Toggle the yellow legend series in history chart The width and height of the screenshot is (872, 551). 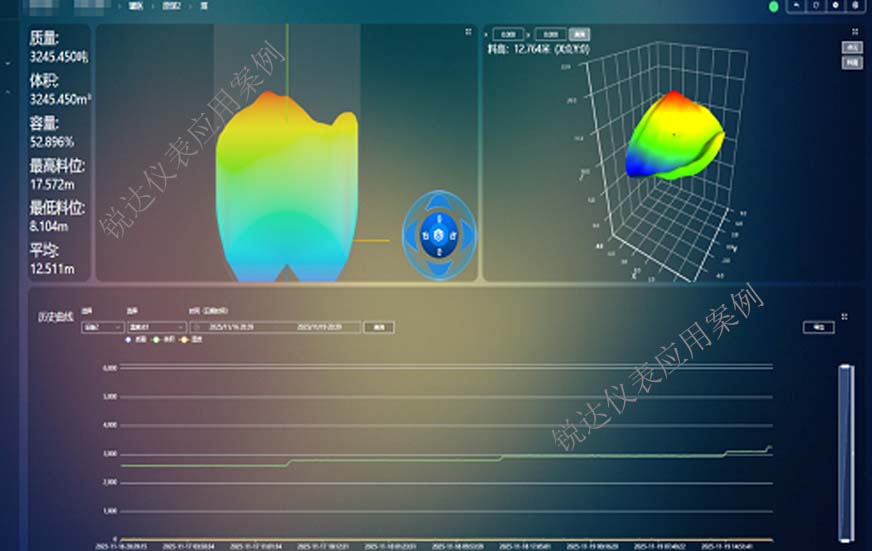click(x=185, y=338)
